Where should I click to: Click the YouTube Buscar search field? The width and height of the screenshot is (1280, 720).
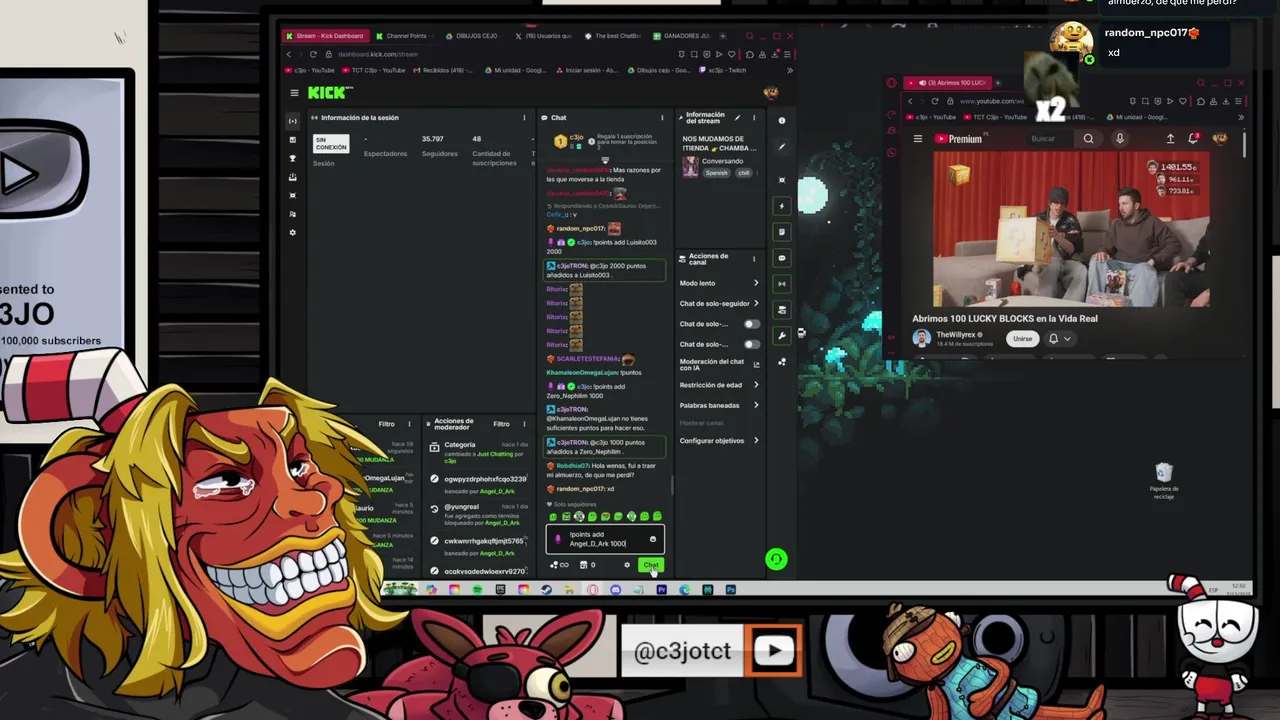(1052, 139)
